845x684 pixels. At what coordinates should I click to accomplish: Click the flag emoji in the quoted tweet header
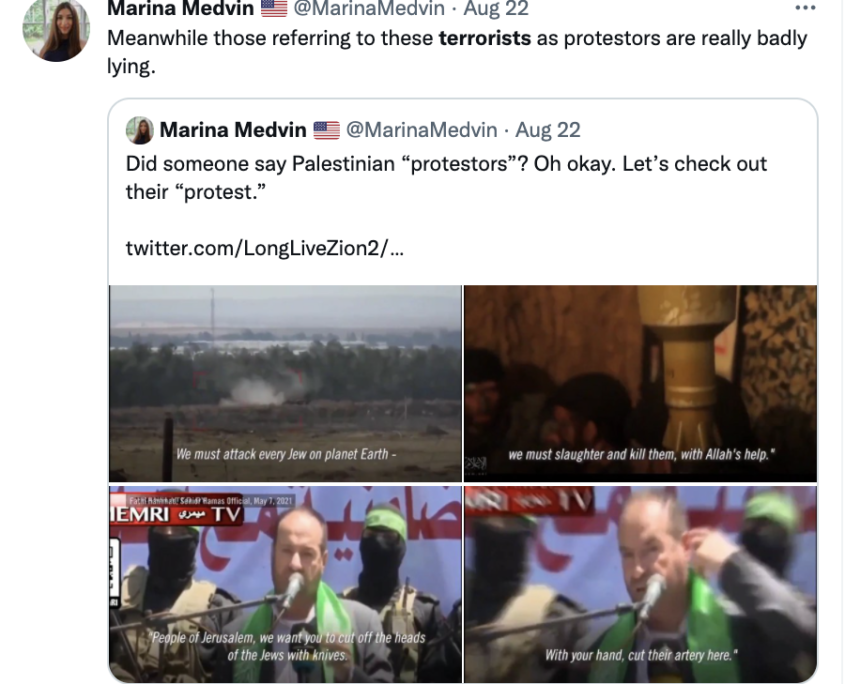pyautogui.click(x=327, y=130)
